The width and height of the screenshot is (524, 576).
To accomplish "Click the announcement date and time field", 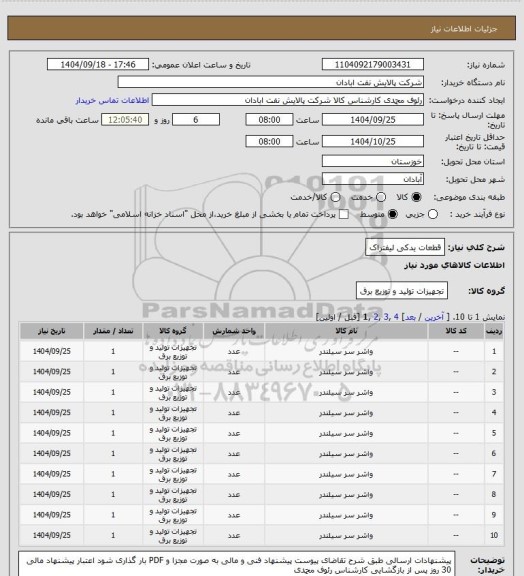I will pos(98,64).
